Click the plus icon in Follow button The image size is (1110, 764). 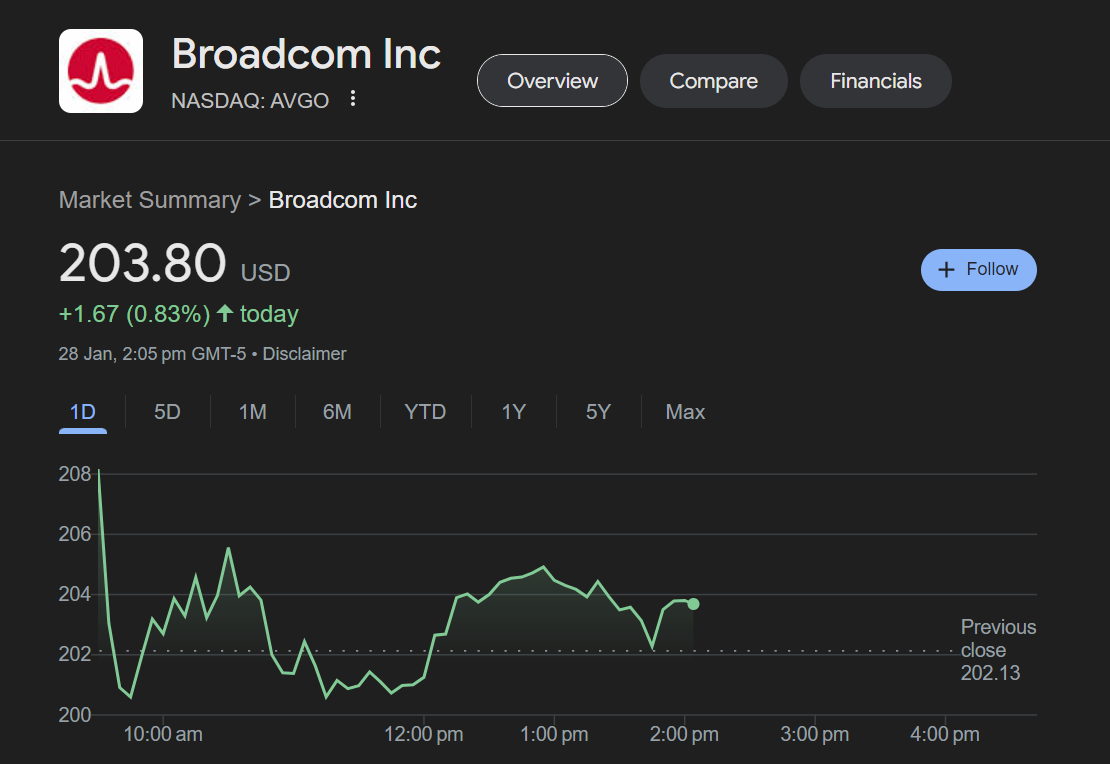tap(946, 270)
